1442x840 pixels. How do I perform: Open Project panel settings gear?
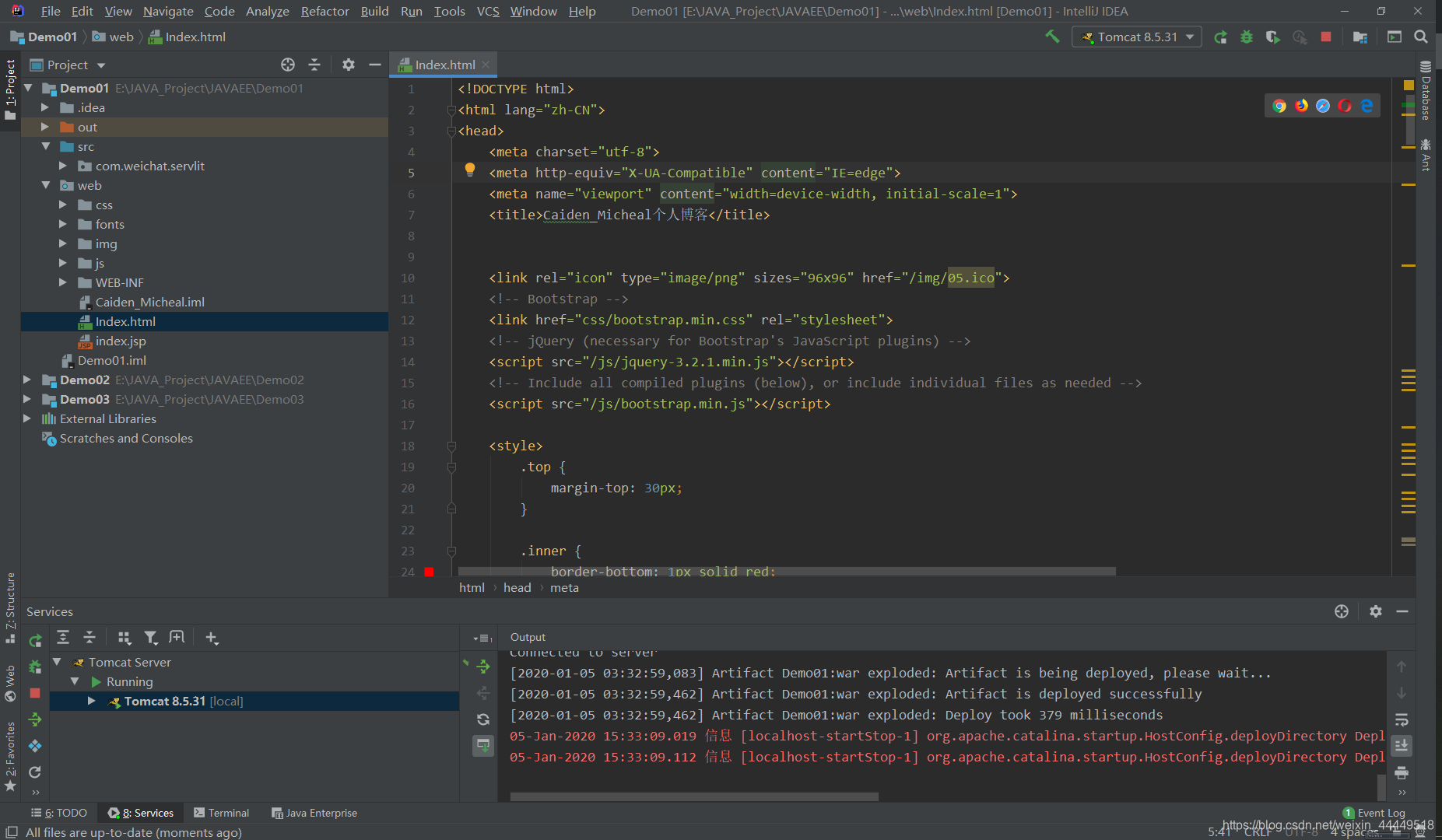click(x=349, y=65)
